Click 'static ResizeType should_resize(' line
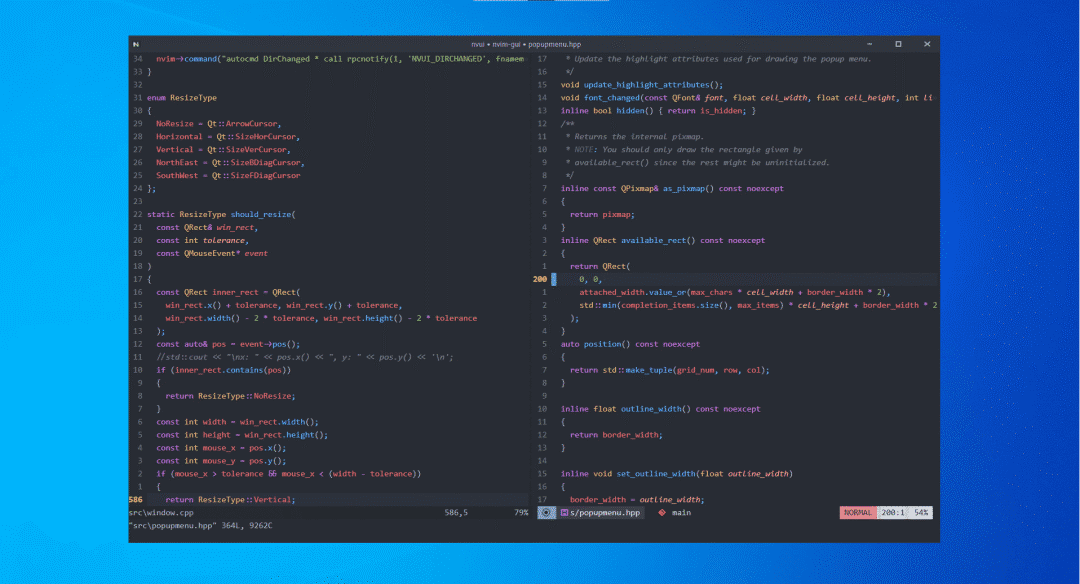Viewport: 1080px width, 584px height. (x=221, y=214)
